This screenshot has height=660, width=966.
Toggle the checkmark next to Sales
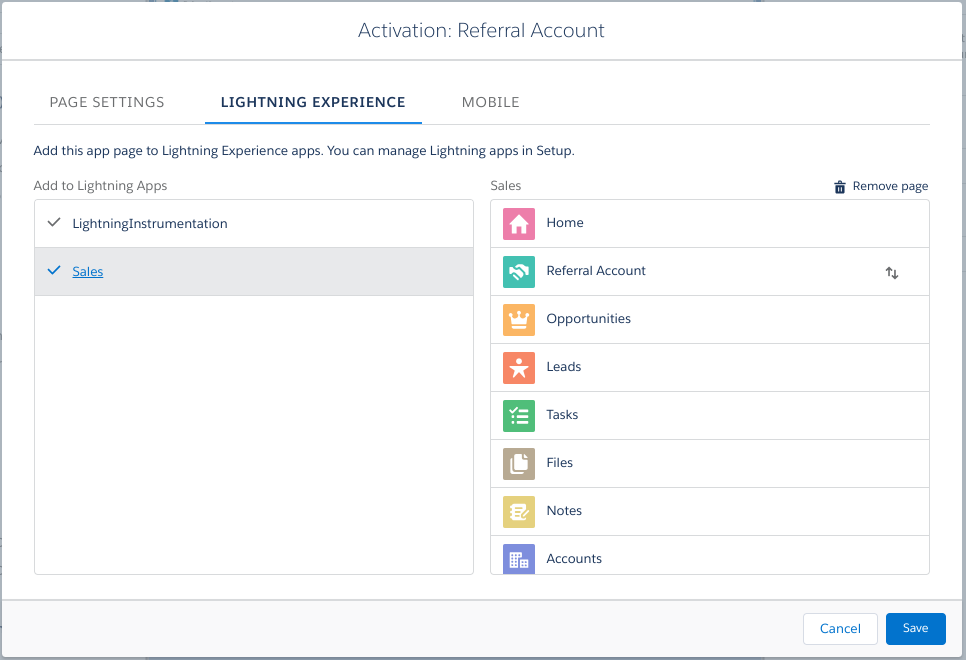(x=55, y=270)
